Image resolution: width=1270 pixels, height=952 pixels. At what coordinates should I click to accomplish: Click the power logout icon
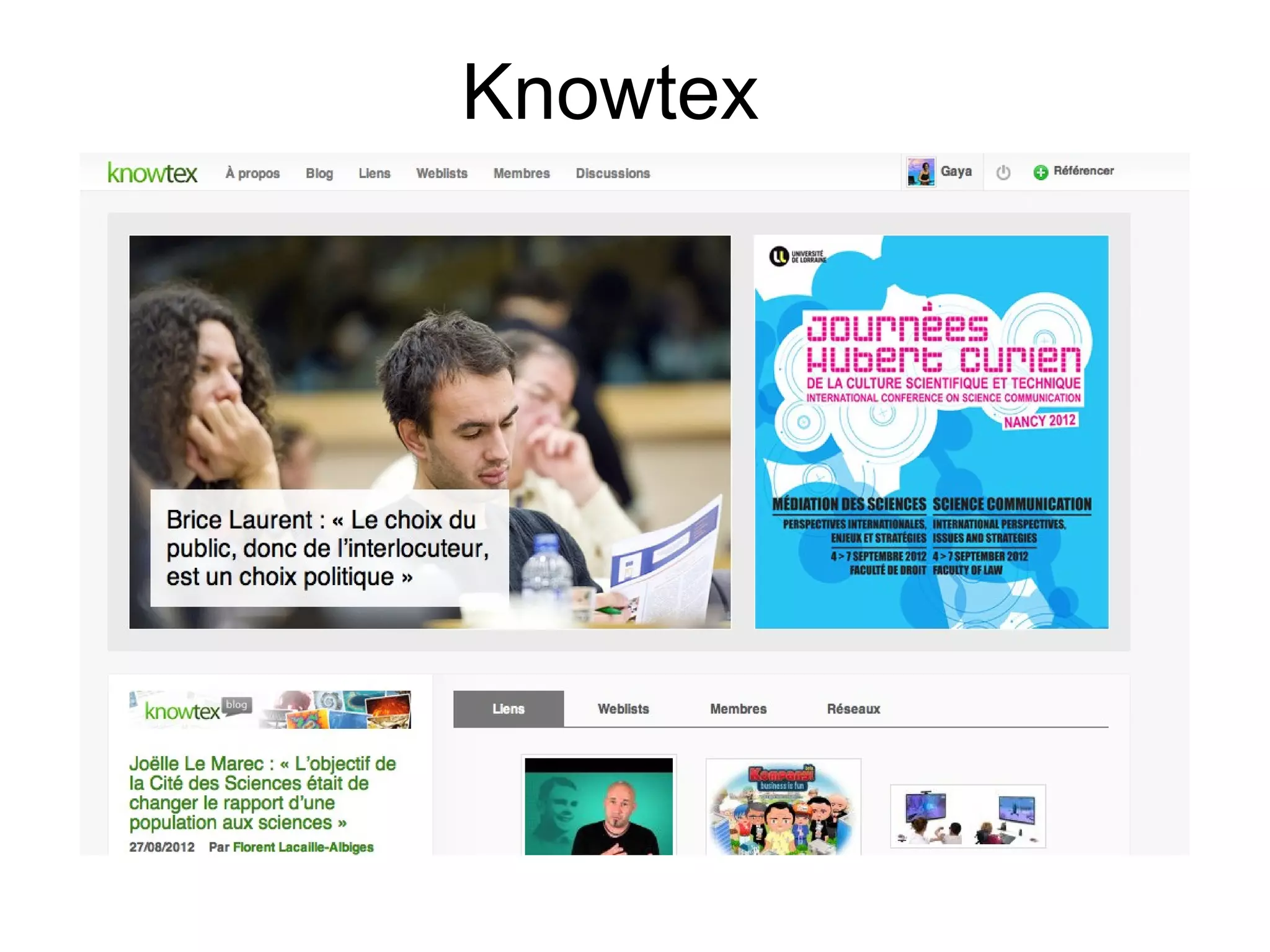(1003, 172)
